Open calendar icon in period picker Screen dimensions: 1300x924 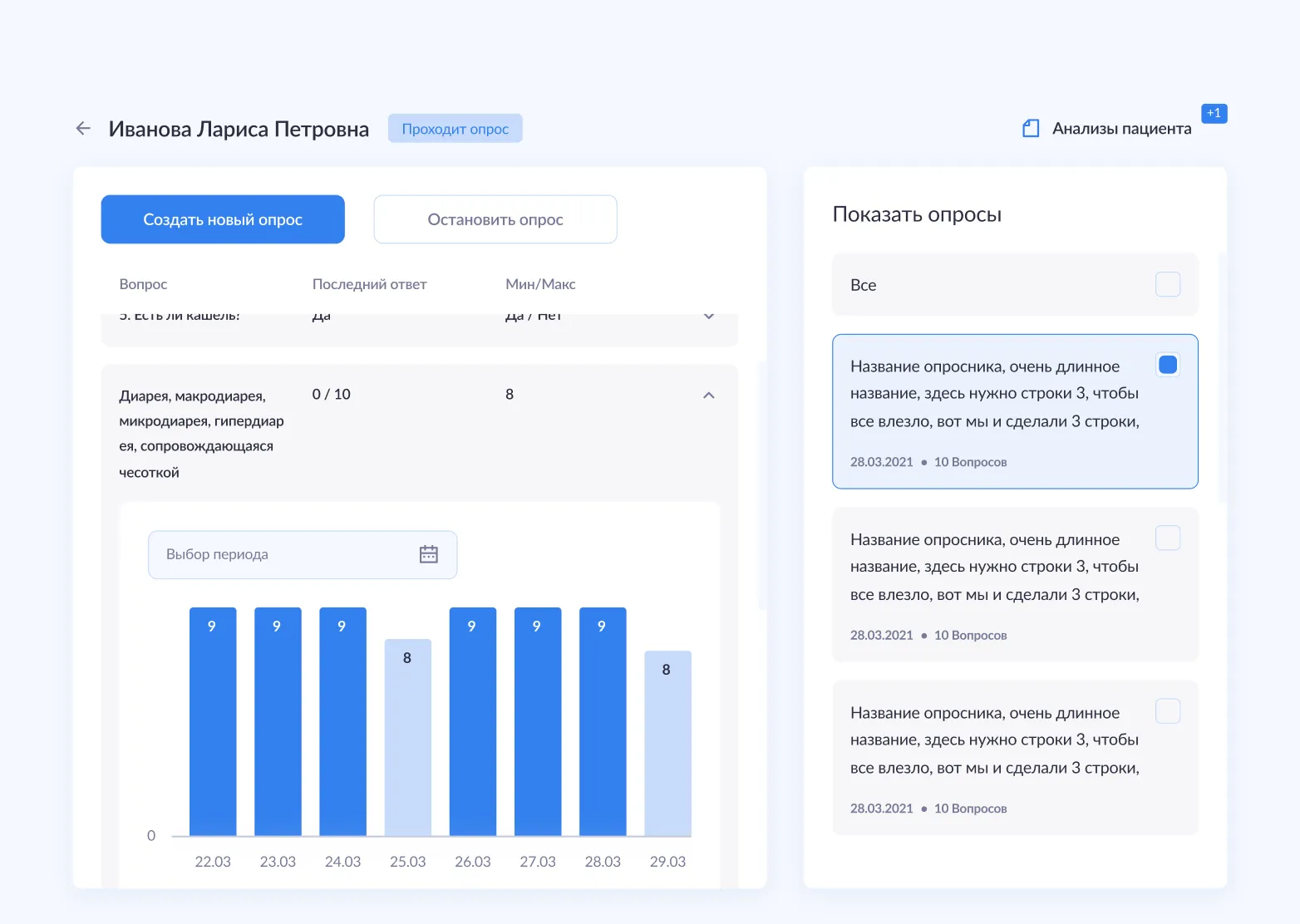(429, 554)
